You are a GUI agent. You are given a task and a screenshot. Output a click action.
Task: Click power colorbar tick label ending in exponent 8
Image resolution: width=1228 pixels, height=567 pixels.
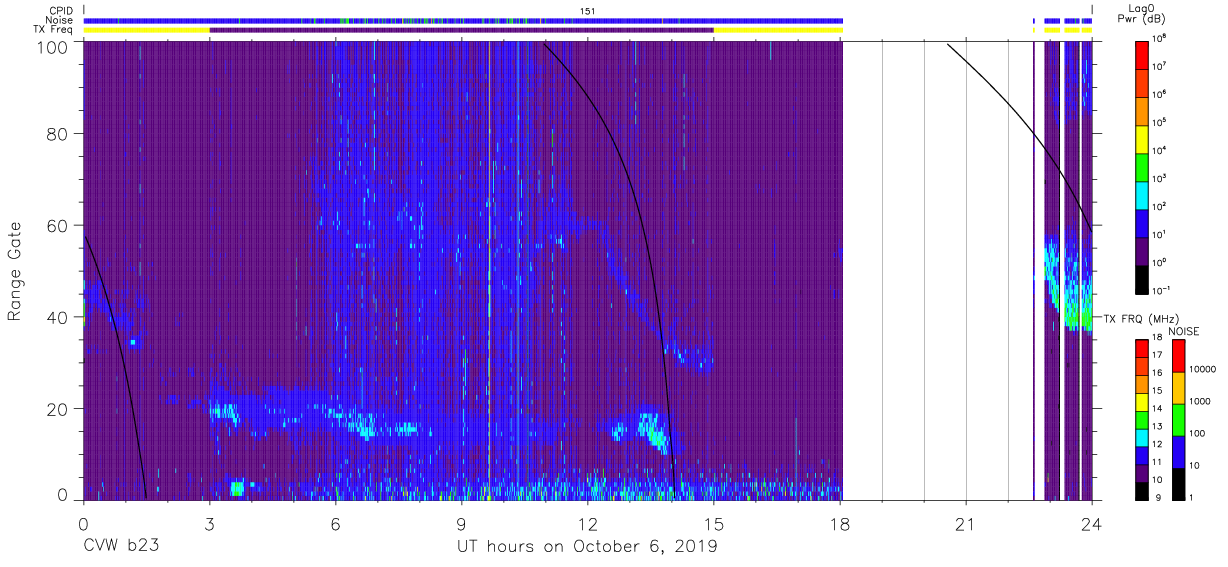tap(1159, 38)
